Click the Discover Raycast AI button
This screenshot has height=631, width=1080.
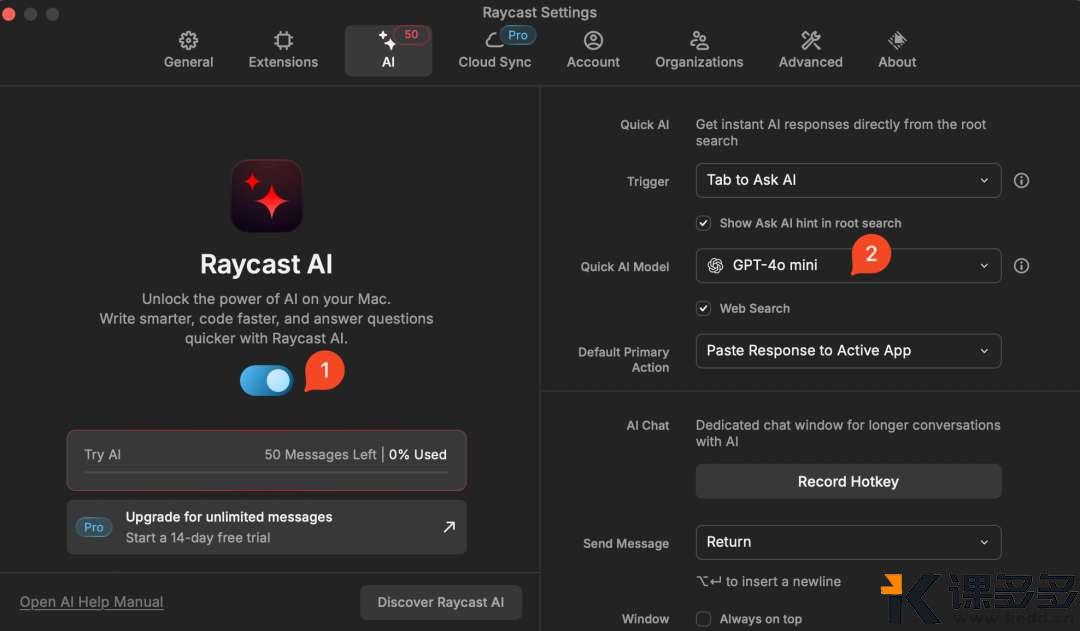tap(441, 603)
